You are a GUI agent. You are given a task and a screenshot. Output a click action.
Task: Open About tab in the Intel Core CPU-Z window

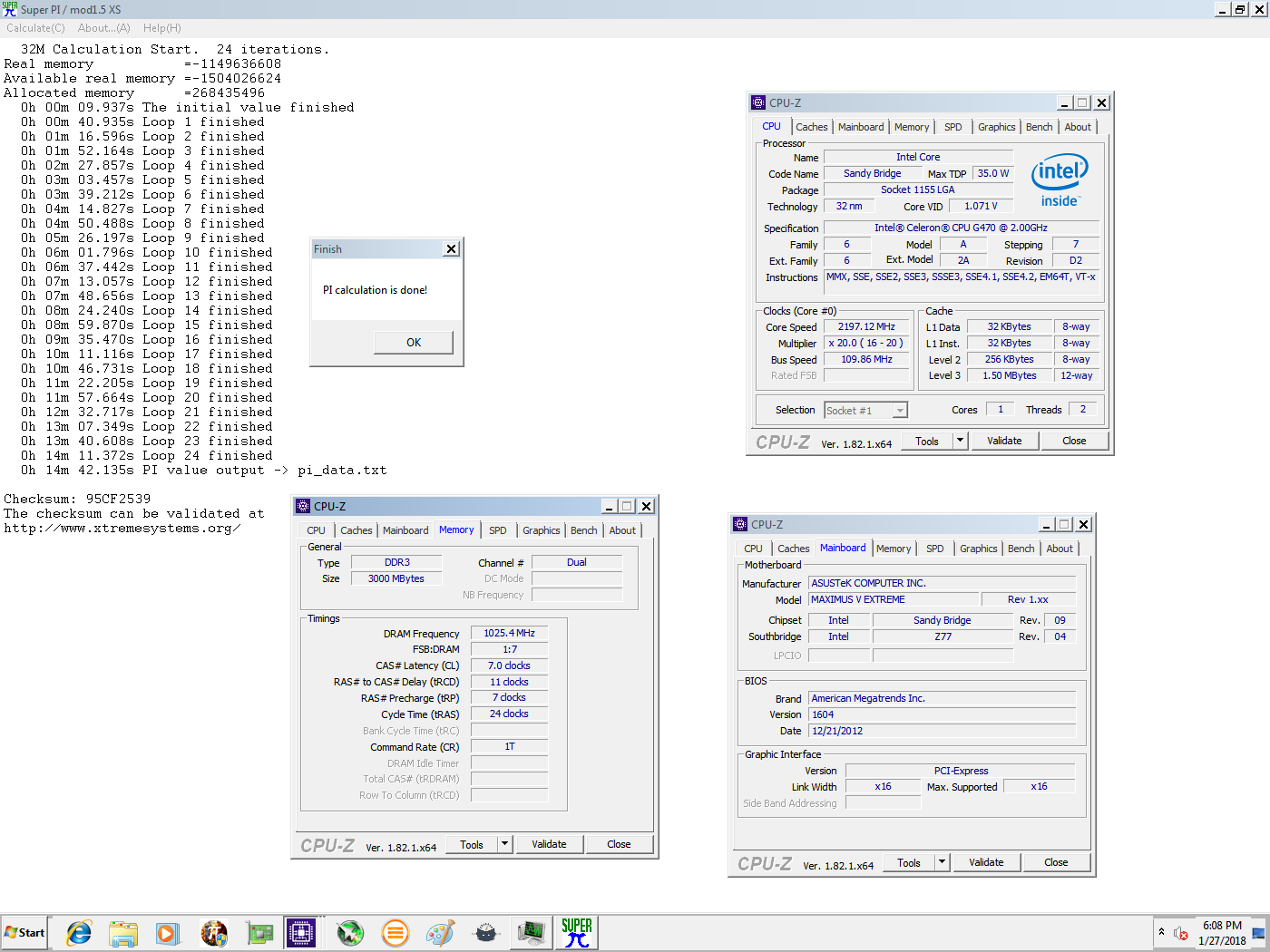1078,127
